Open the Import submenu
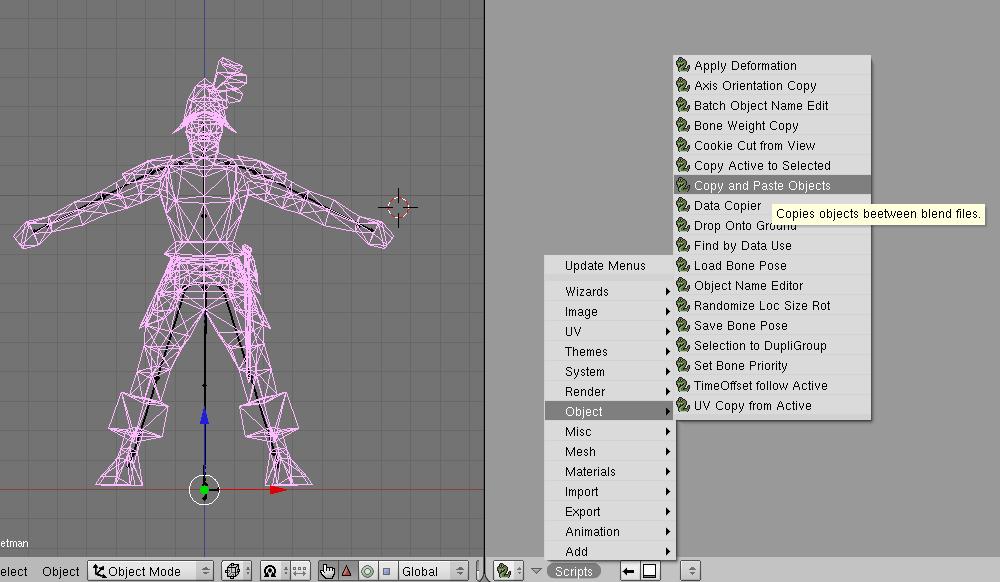 [x=609, y=491]
